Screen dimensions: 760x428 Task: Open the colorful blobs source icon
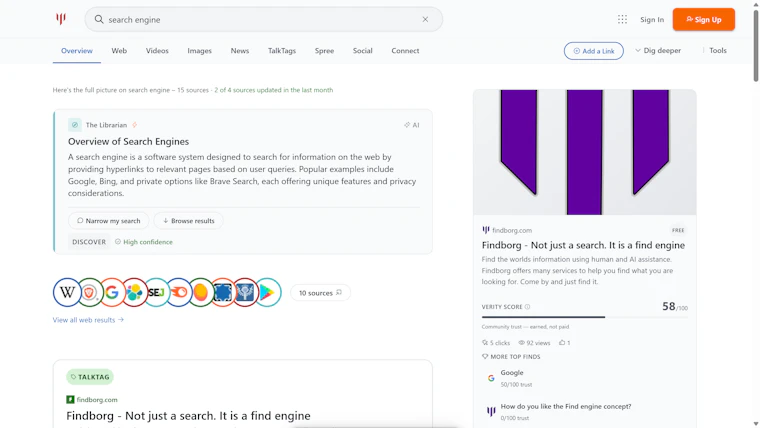134,292
